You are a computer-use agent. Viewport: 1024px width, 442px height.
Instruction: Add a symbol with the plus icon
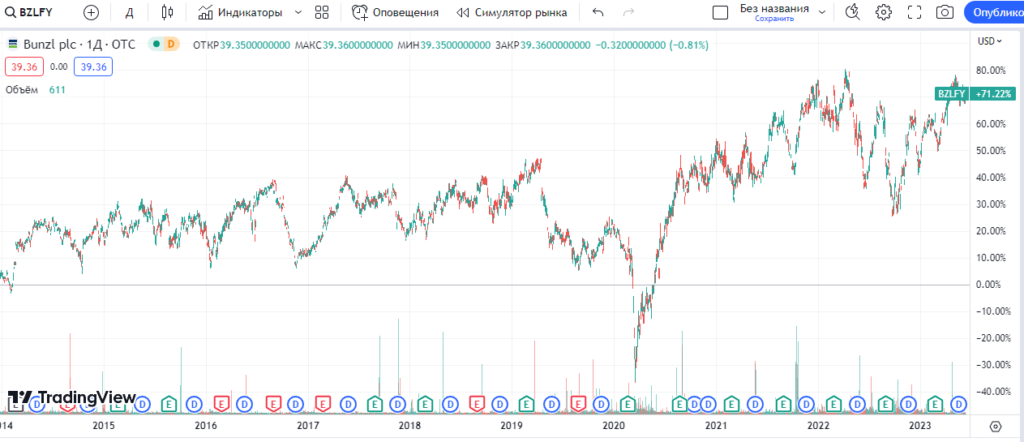coord(92,12)
